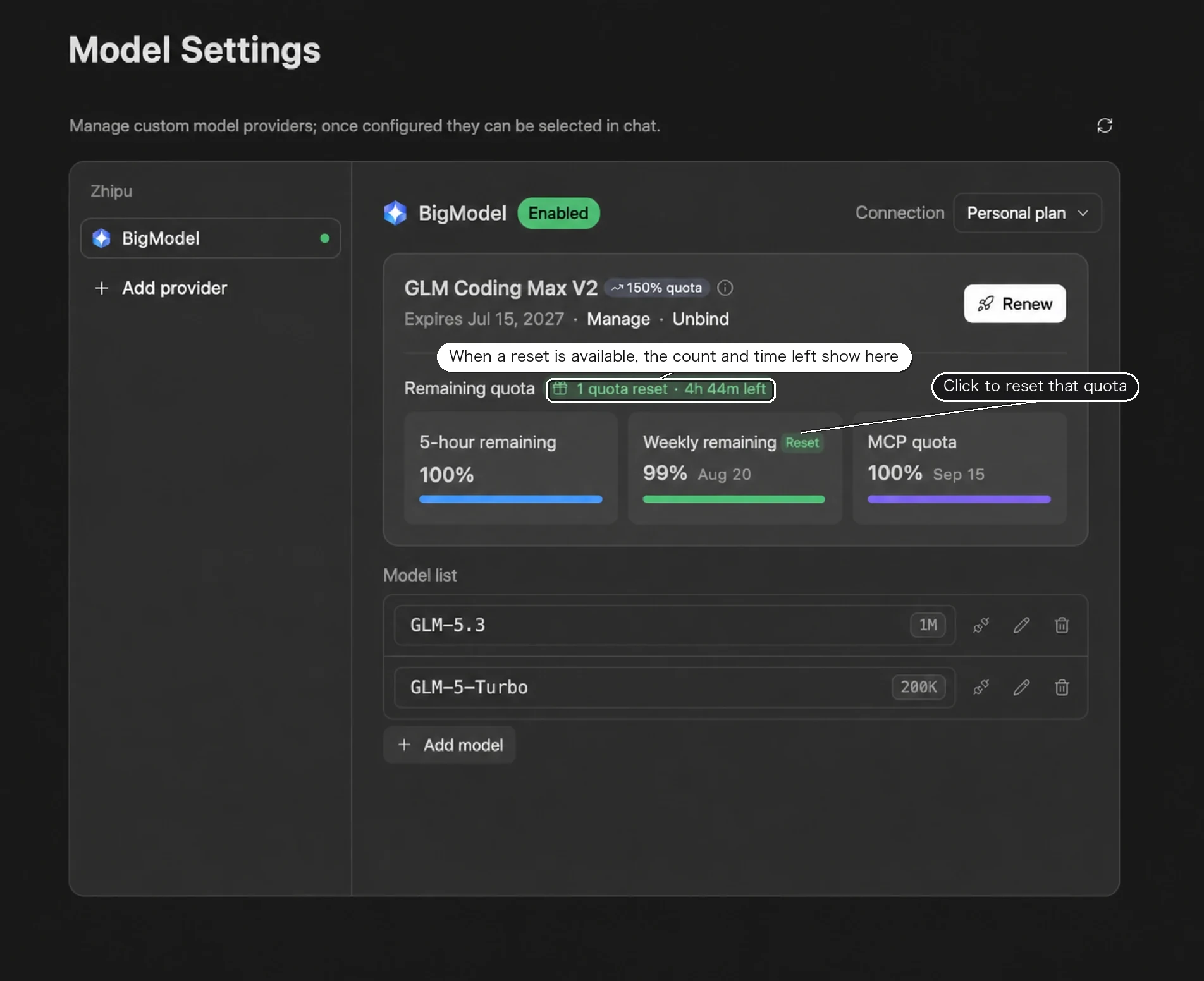The height and width of the screenshot is (981, 1204).
Task: Click the 'Aug 20' weekly reset date
Action: pyautogui.click(x=724, y=474)
